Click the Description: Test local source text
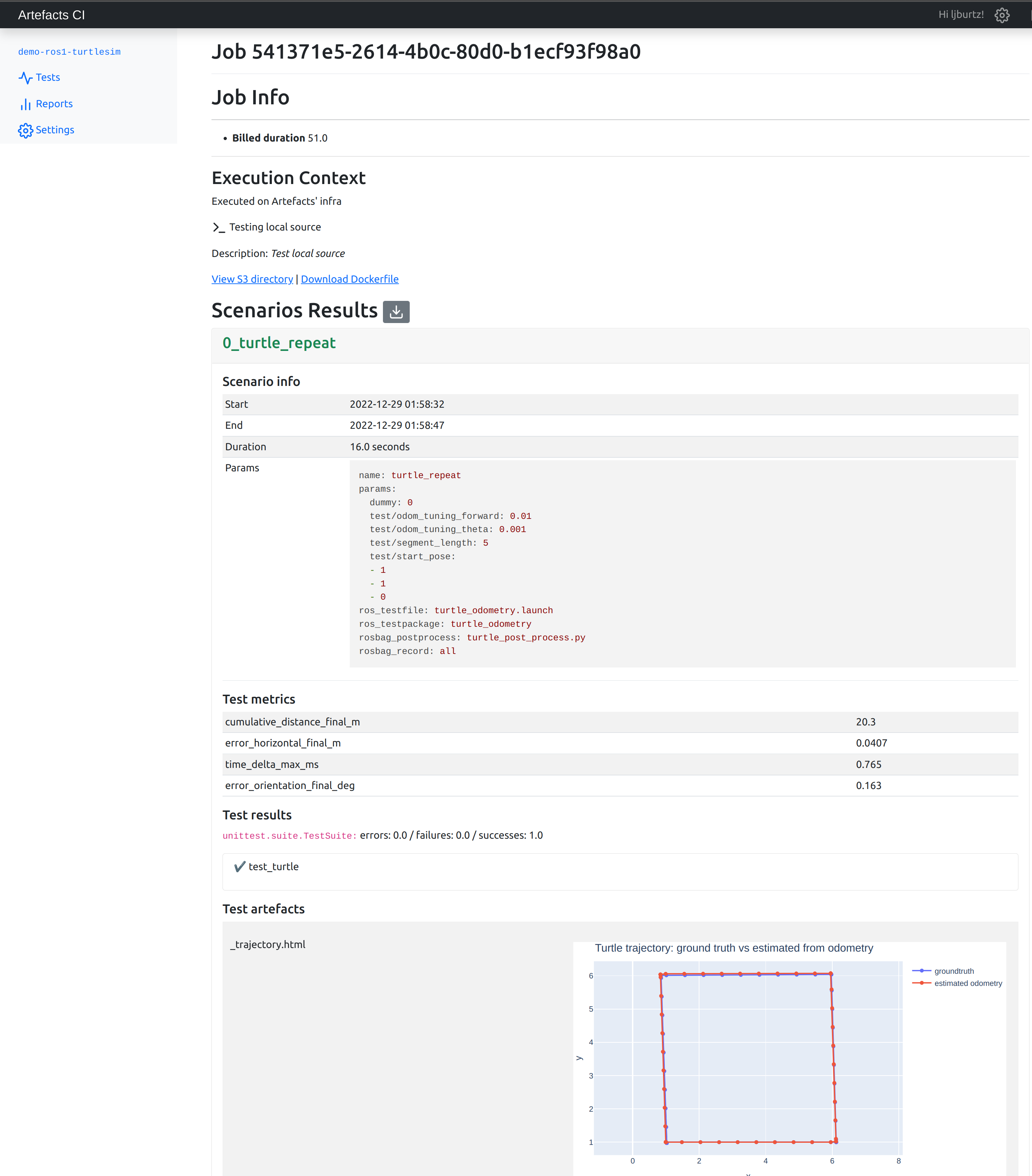 278,254
